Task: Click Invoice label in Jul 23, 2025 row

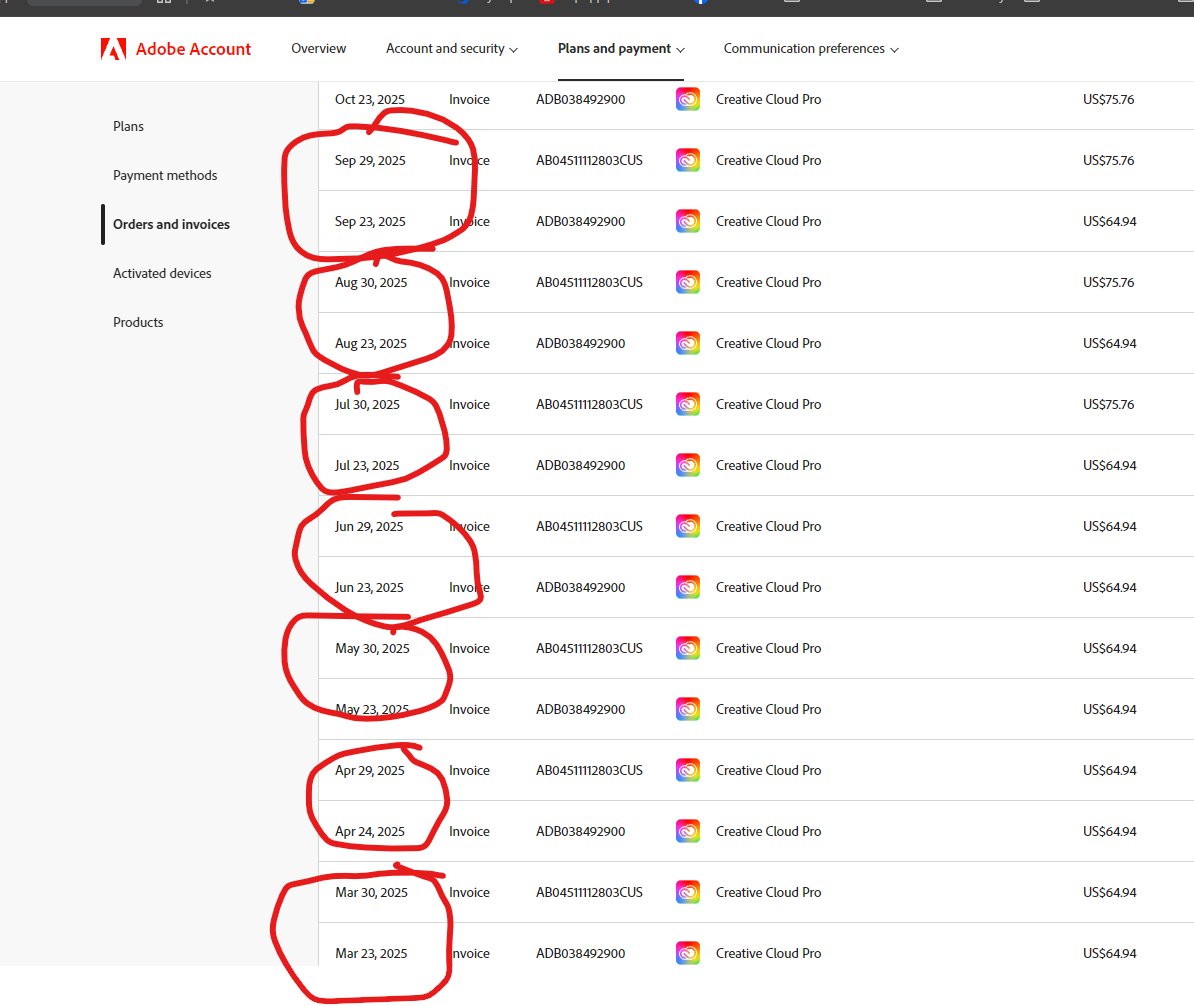Action: 469,465
